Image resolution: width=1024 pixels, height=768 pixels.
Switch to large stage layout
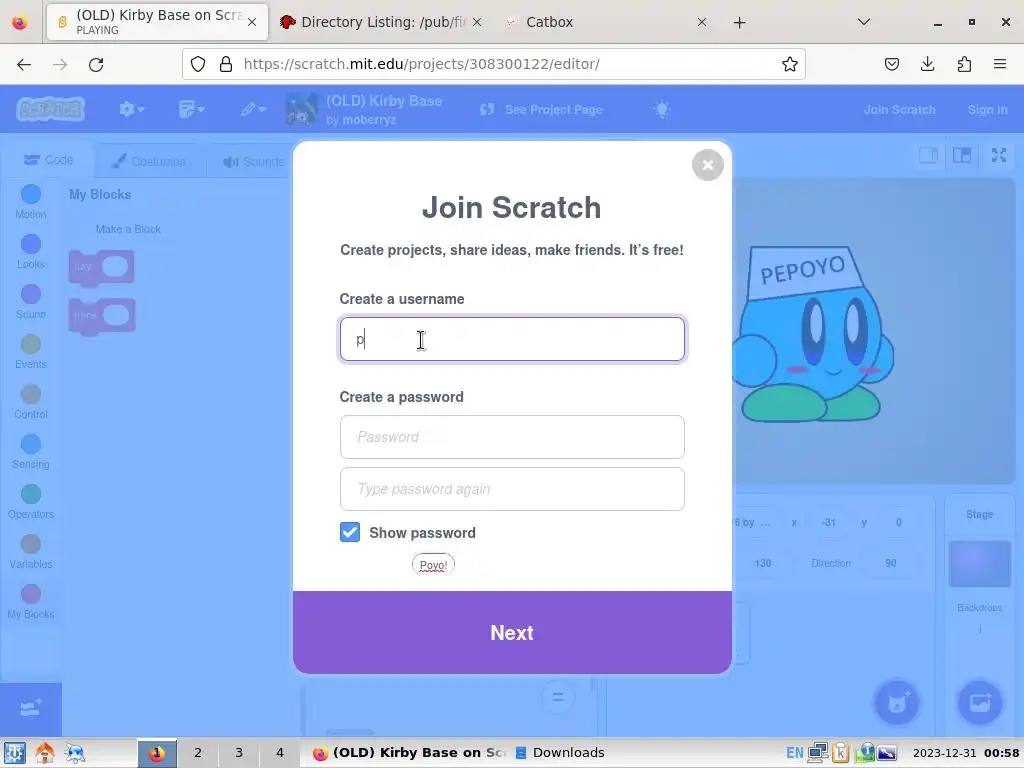pyautogui.click(x=962, y=155)
